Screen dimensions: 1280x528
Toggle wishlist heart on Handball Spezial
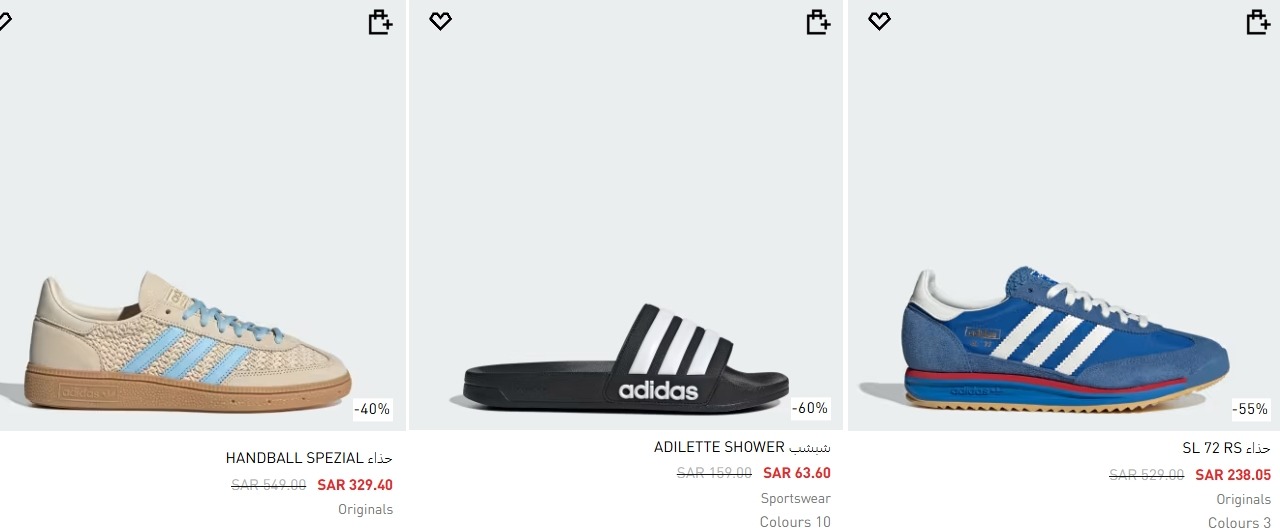pos(3,21)
